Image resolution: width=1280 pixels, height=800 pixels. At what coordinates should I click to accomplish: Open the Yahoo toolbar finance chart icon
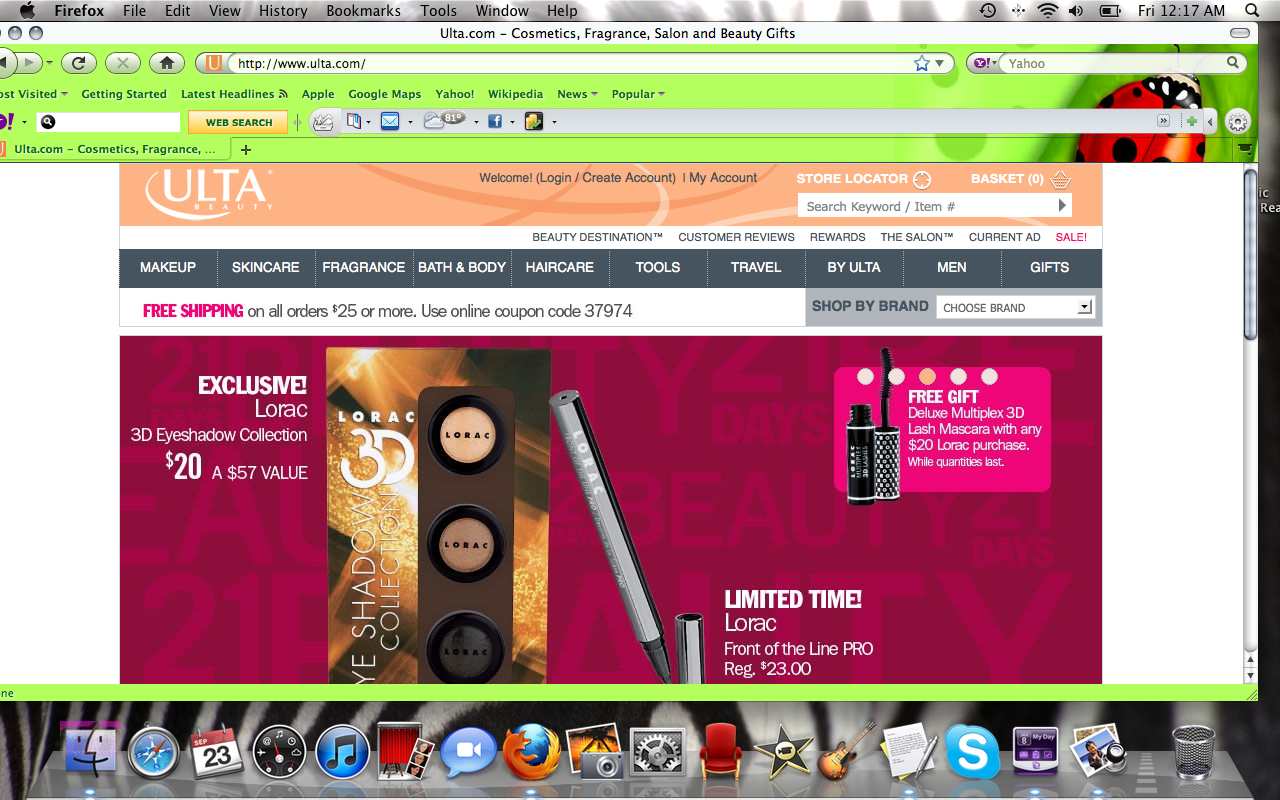533,121
